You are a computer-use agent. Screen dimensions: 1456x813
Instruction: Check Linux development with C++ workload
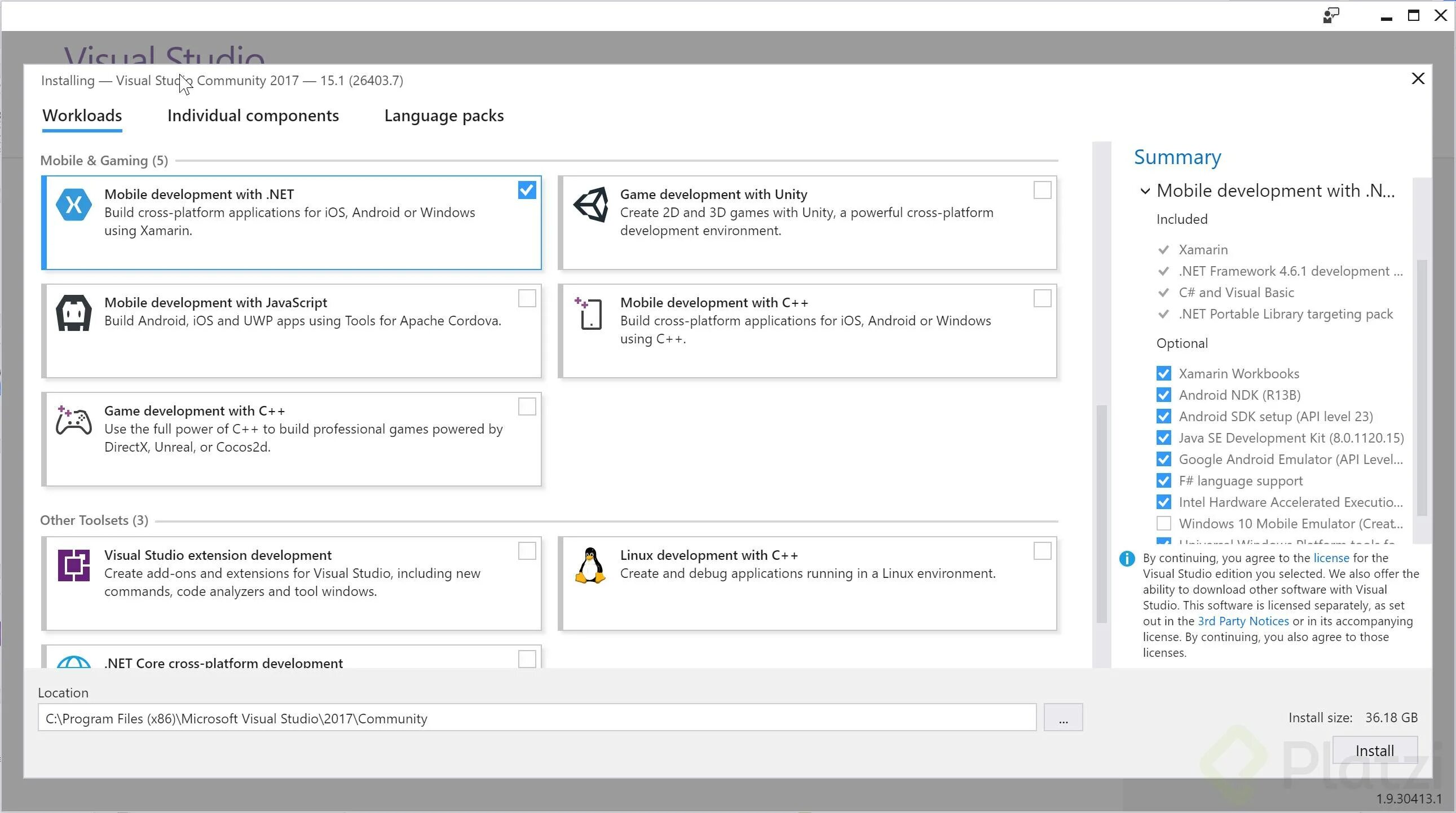coord(1042,551)
